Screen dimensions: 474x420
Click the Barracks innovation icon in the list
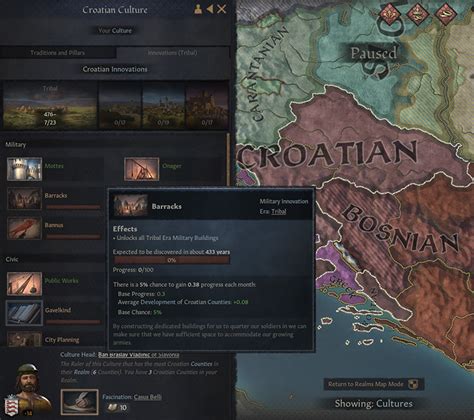[x=24, y=198]
